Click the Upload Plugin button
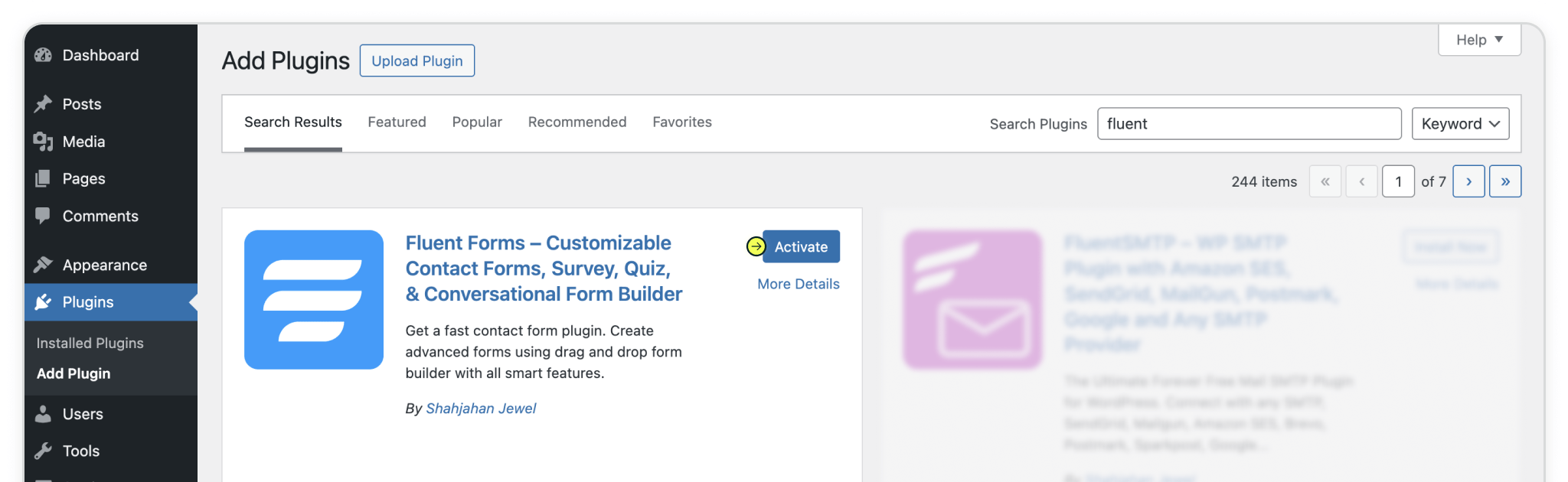Screen dimensions: 1568x482 point(417,60)
